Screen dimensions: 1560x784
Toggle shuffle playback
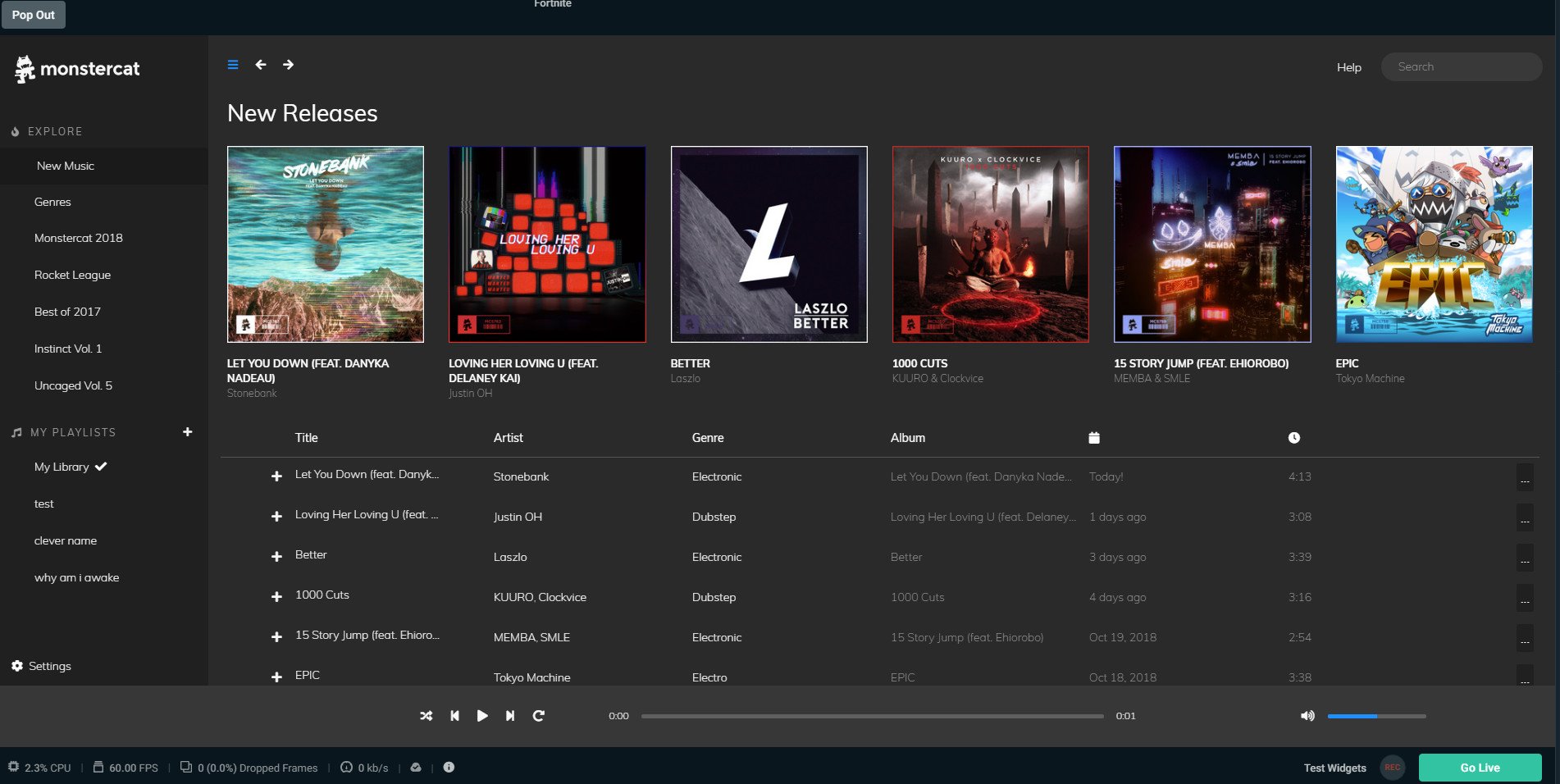426,716
